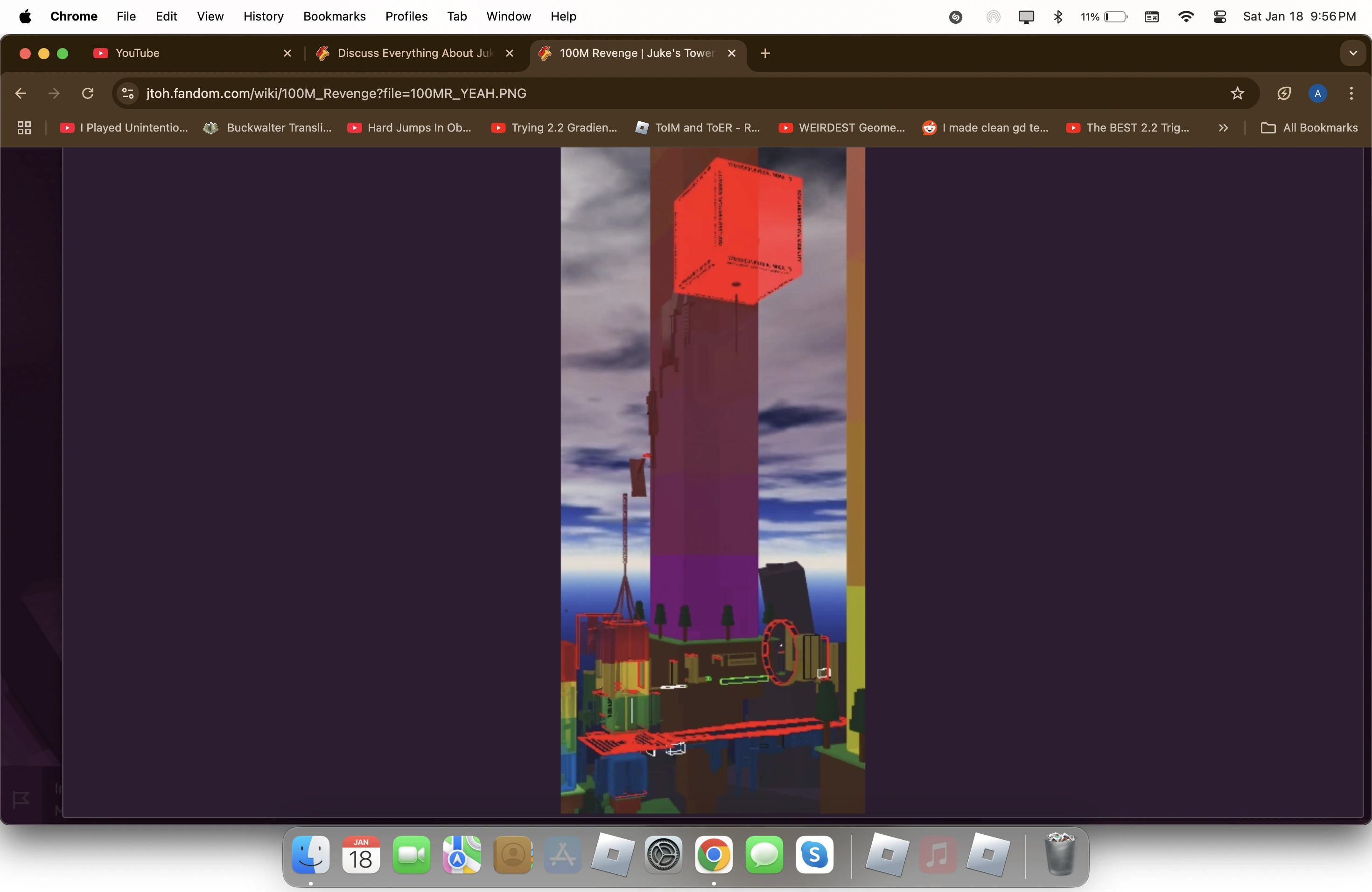This screenshot has height=892, width=1372.
Task: Open the tab groups grid icon
Action: 24,128
